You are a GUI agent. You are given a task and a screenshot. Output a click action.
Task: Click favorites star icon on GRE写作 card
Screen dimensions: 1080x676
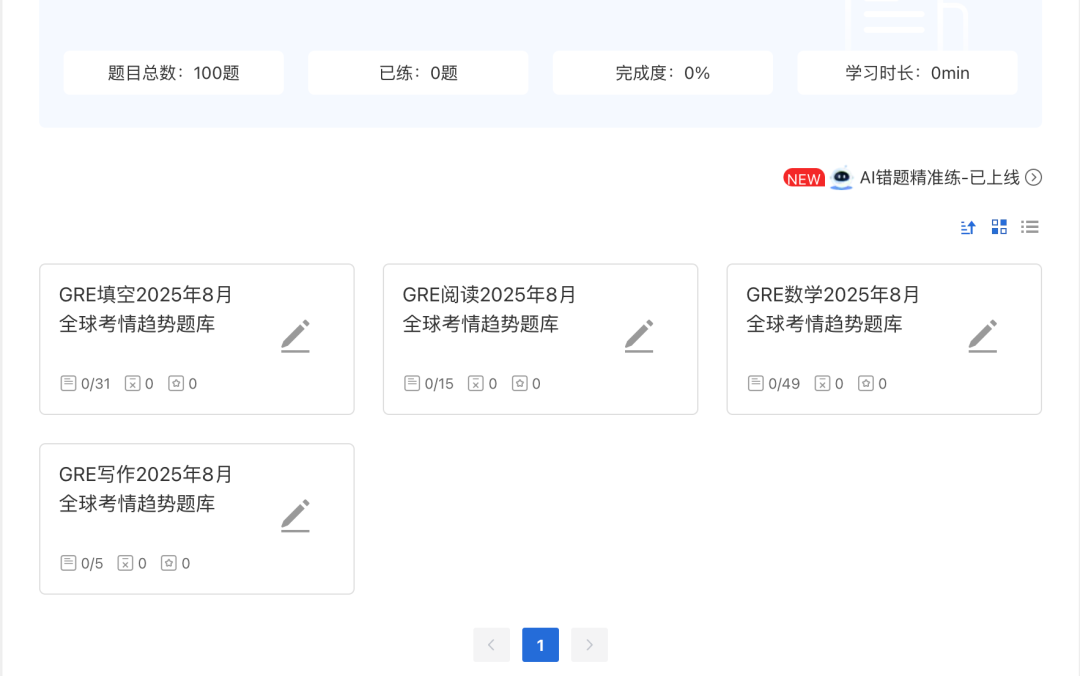(x=169, y=563)
